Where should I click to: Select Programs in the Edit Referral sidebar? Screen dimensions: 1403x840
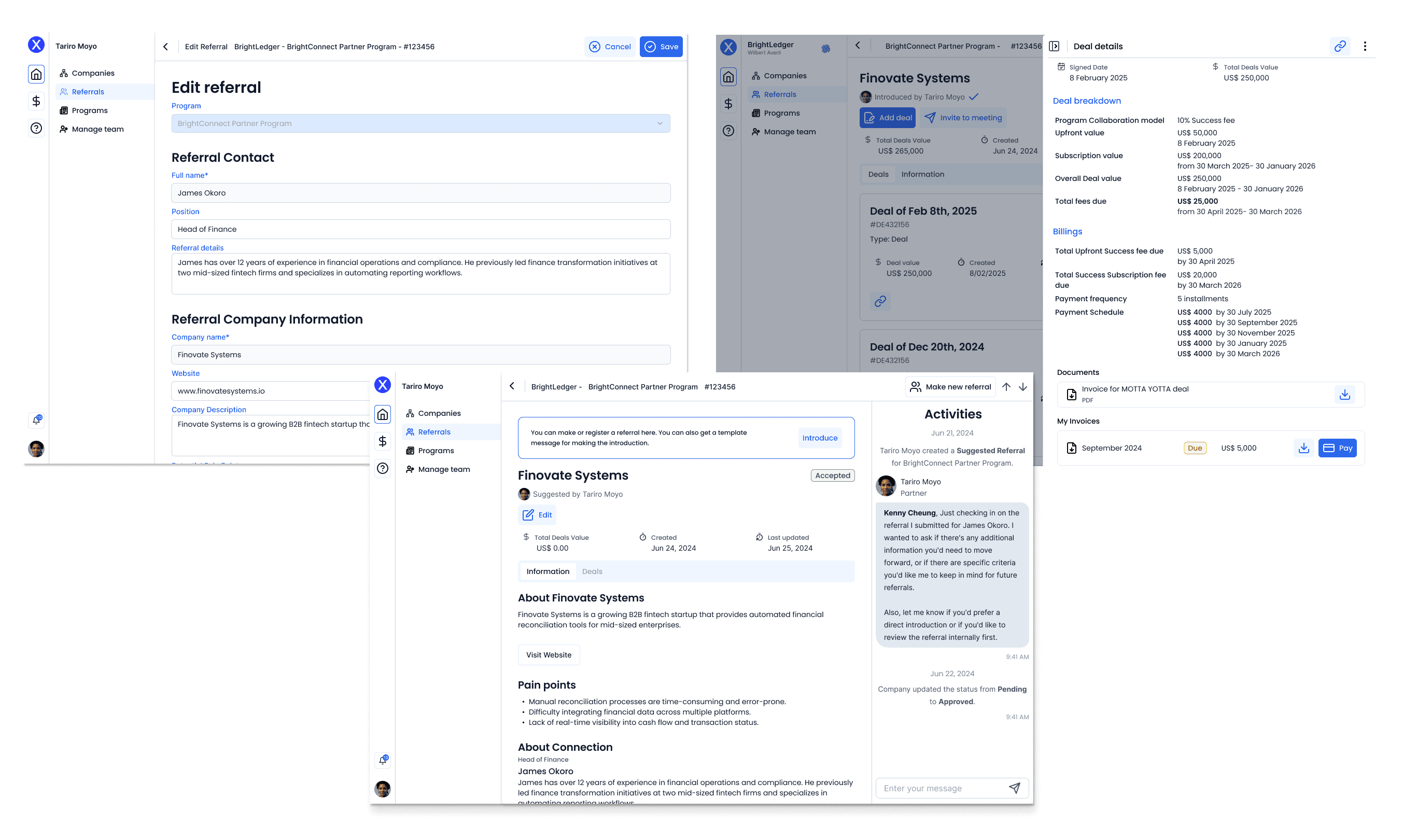click(x=89, y=110)
